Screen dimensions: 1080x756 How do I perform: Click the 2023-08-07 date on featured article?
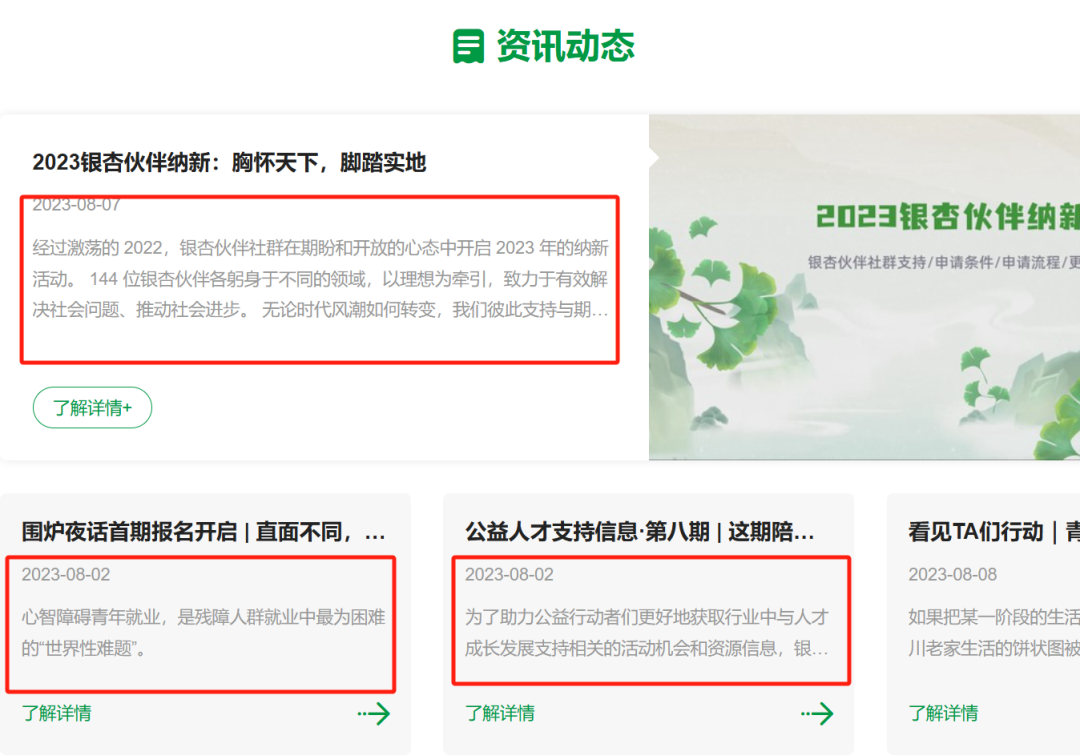coord(76,204)
